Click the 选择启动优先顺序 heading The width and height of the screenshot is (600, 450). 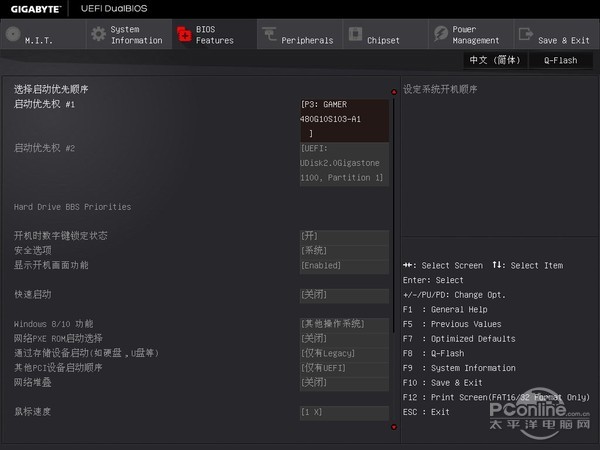51,90
